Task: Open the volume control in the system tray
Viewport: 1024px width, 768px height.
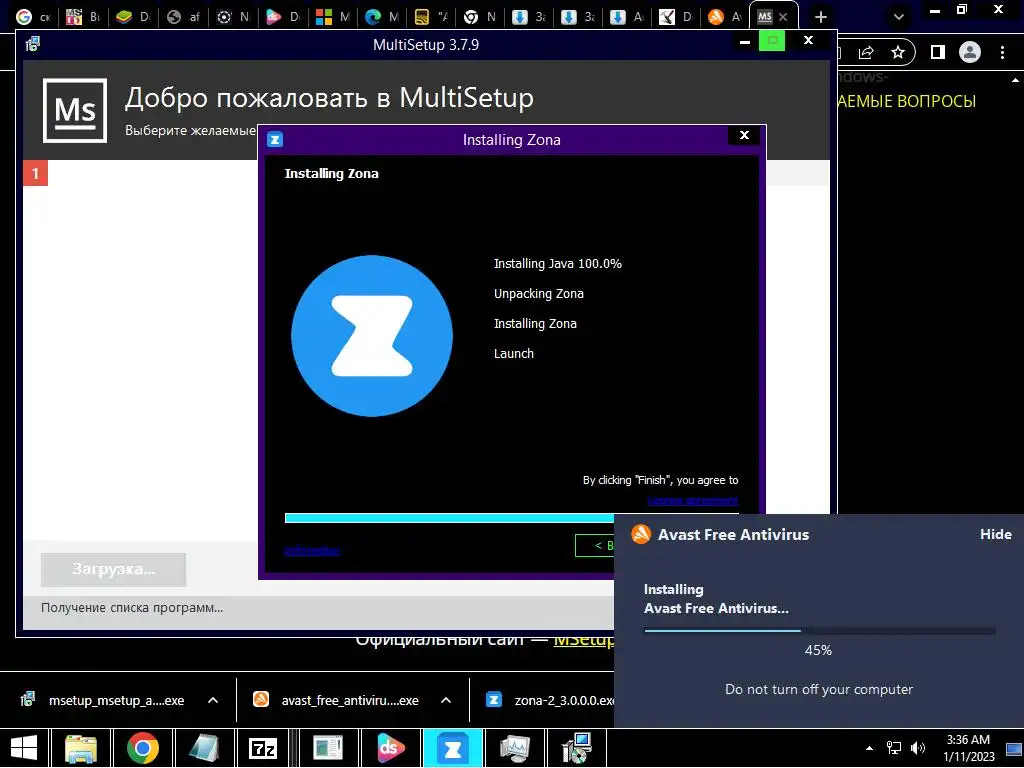Action: 918,748
